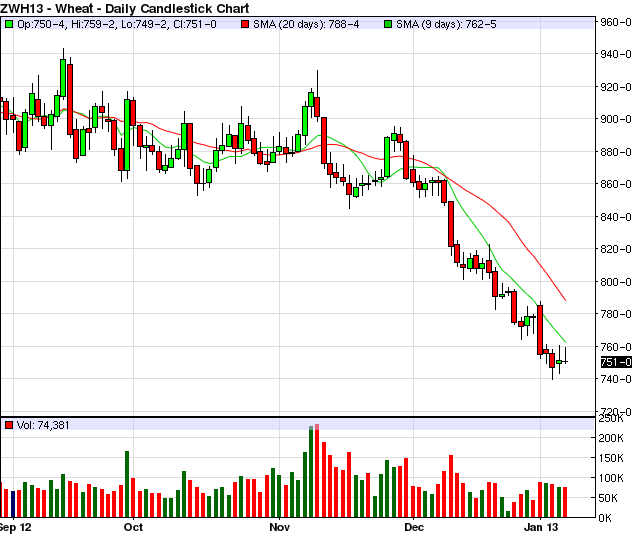This screenshot has width=640, height=536.
Task: Click the 'Op:750-4, Hi:759-2, Lo:749-2, Cl:751-0' legend text
Action: [x=117, y=24]
